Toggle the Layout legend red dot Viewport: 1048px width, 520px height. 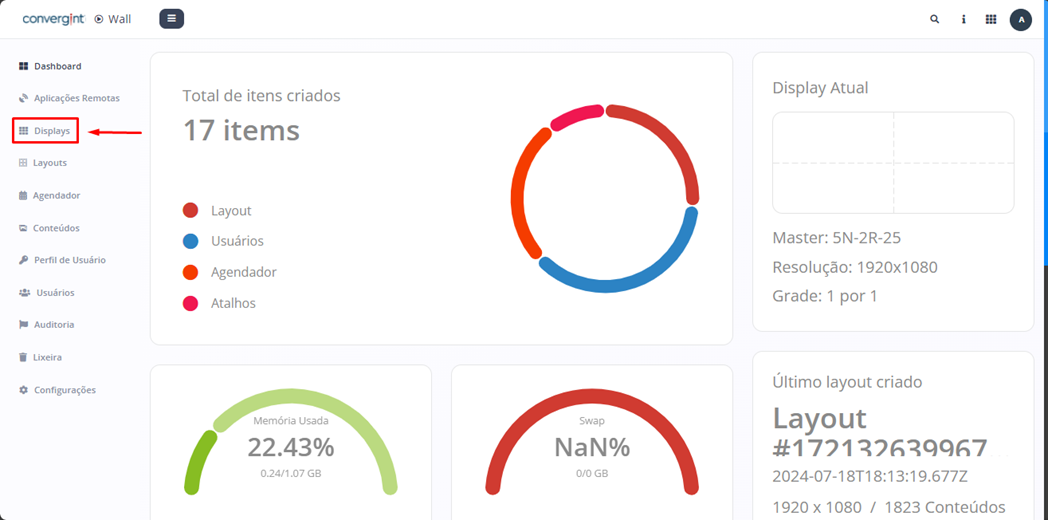point(190,211)
